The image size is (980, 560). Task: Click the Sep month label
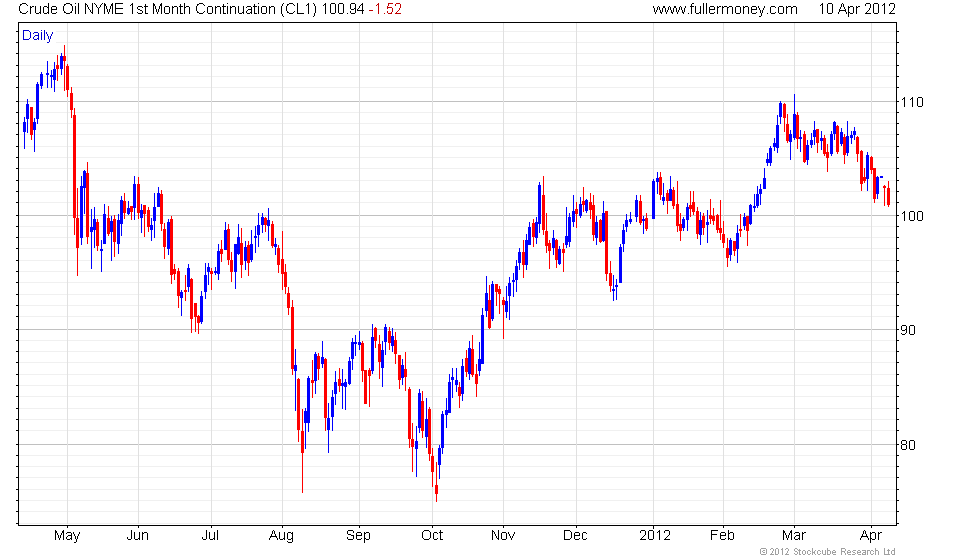(x=359, y=536)
